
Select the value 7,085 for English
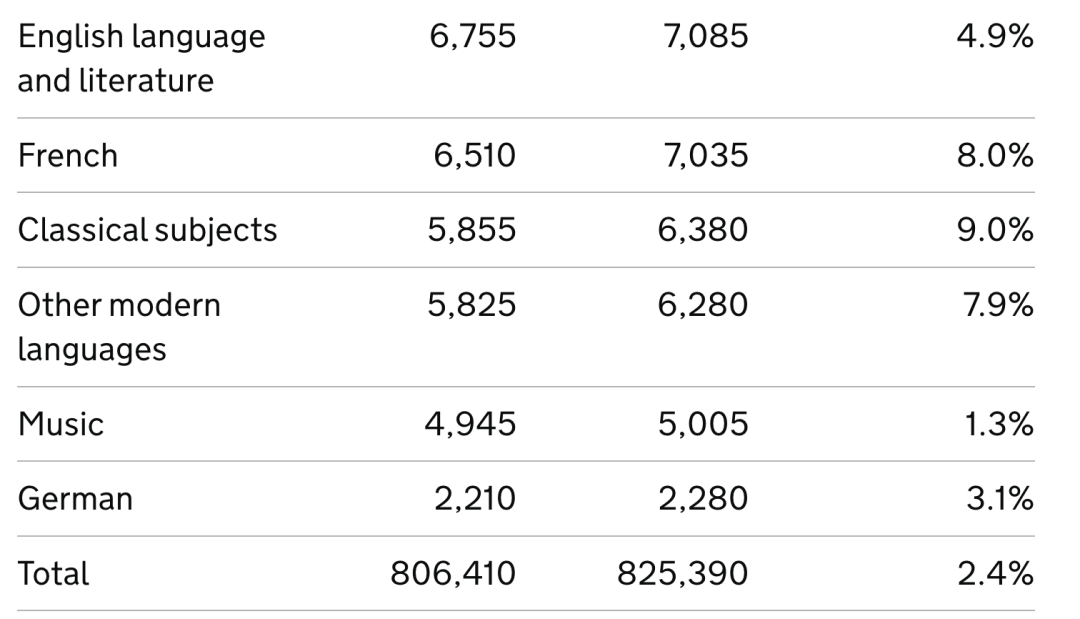click(x=705, y=36)
